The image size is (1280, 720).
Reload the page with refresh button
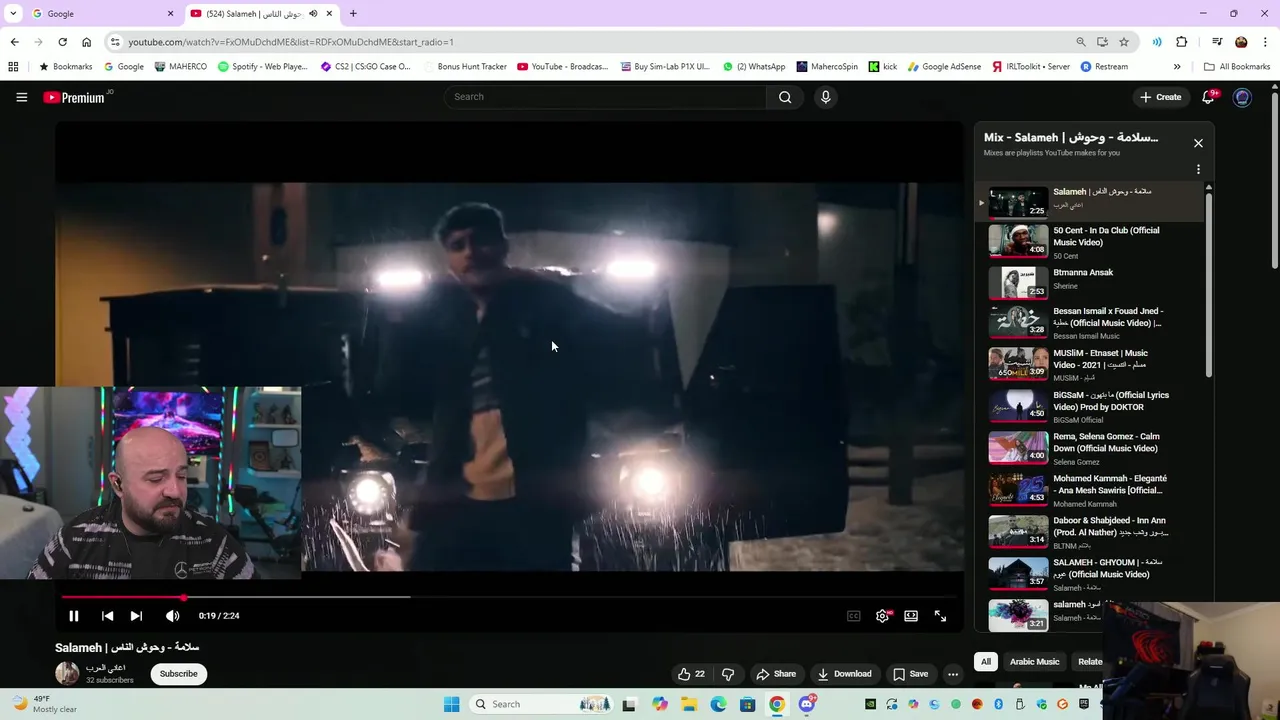point(62,42)
